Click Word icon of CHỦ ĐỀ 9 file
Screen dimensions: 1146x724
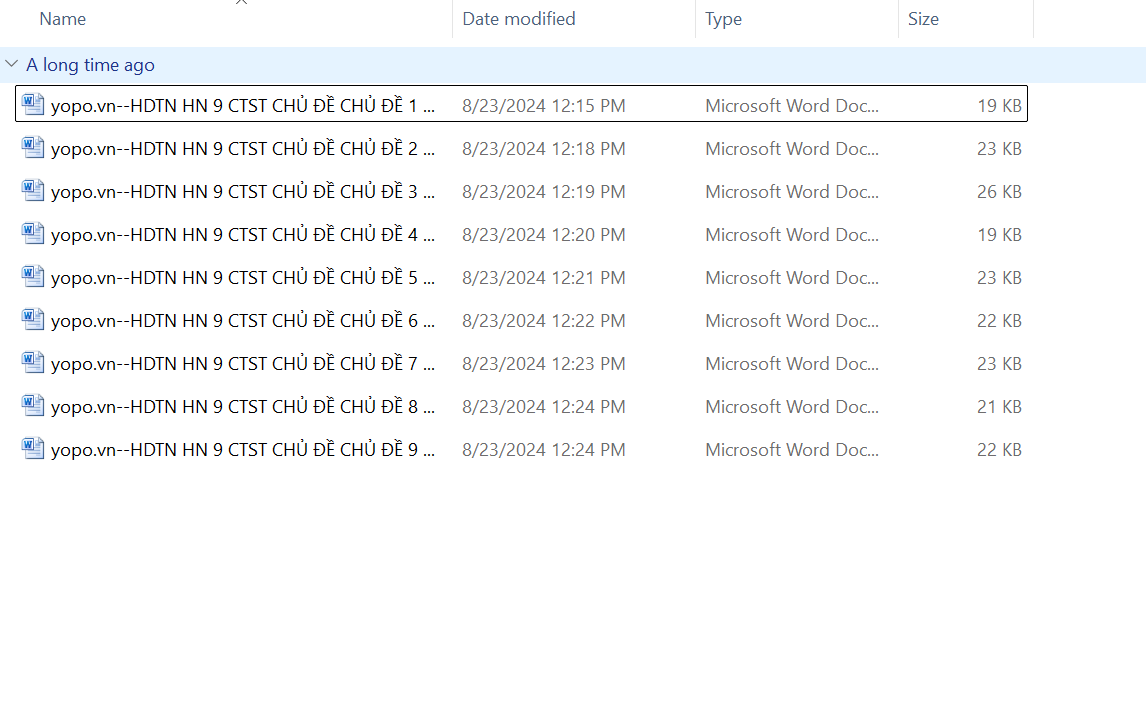33,449
